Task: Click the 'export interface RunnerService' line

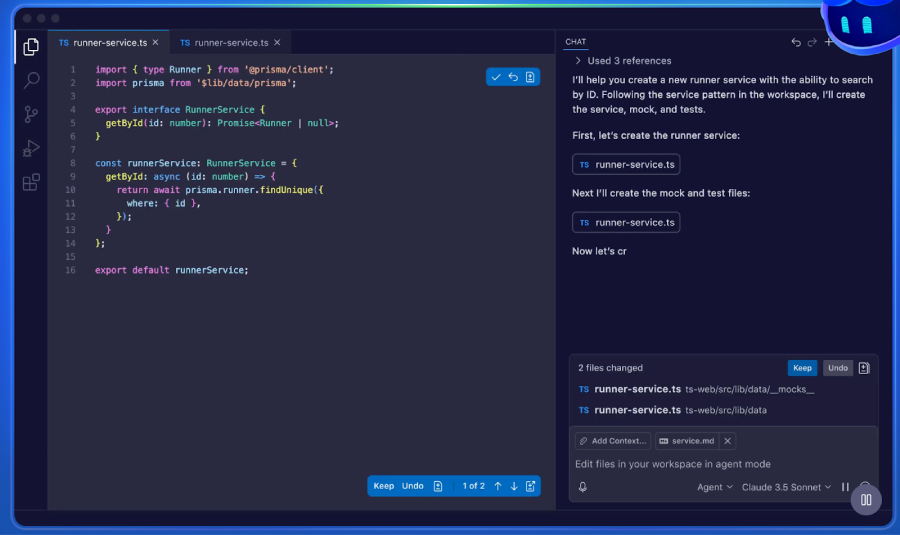Action: pos(180,109)
